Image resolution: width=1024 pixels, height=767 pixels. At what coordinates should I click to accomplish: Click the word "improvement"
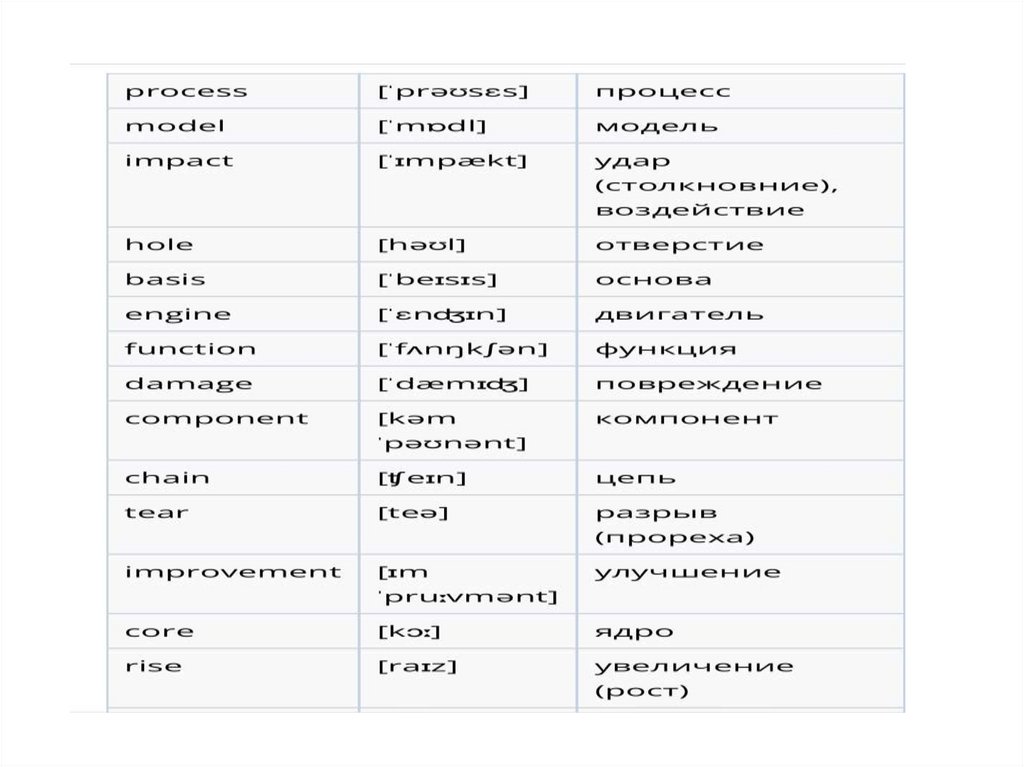[233, 572]
